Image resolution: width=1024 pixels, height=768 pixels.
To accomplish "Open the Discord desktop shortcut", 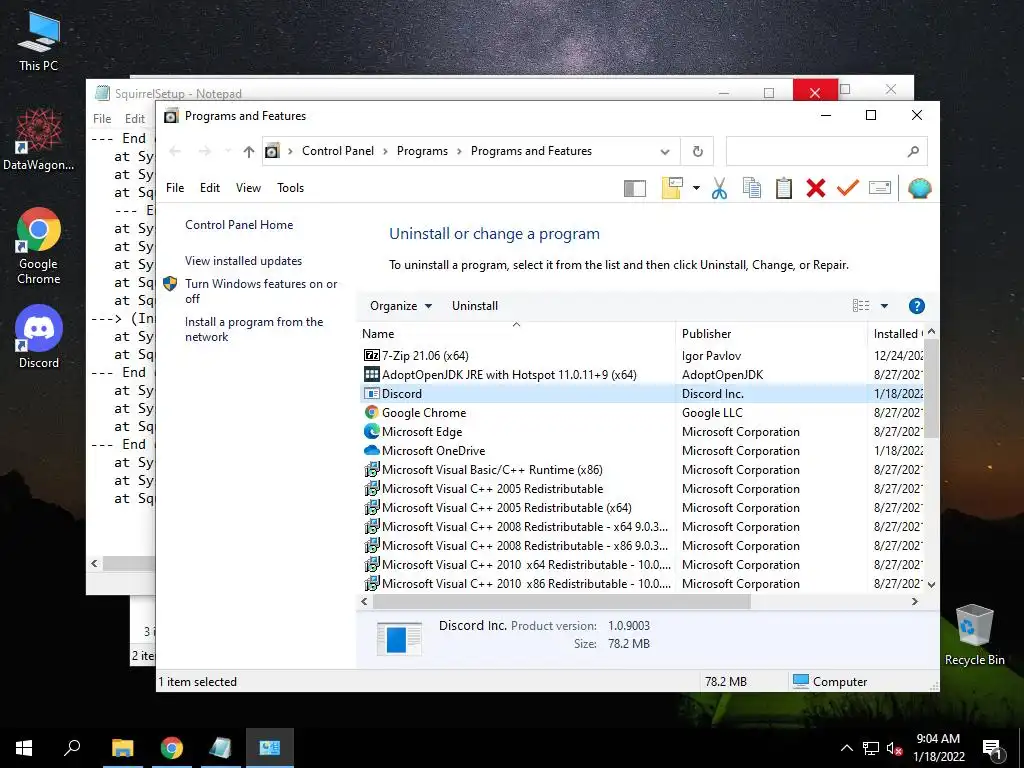I will click(38, 337).
